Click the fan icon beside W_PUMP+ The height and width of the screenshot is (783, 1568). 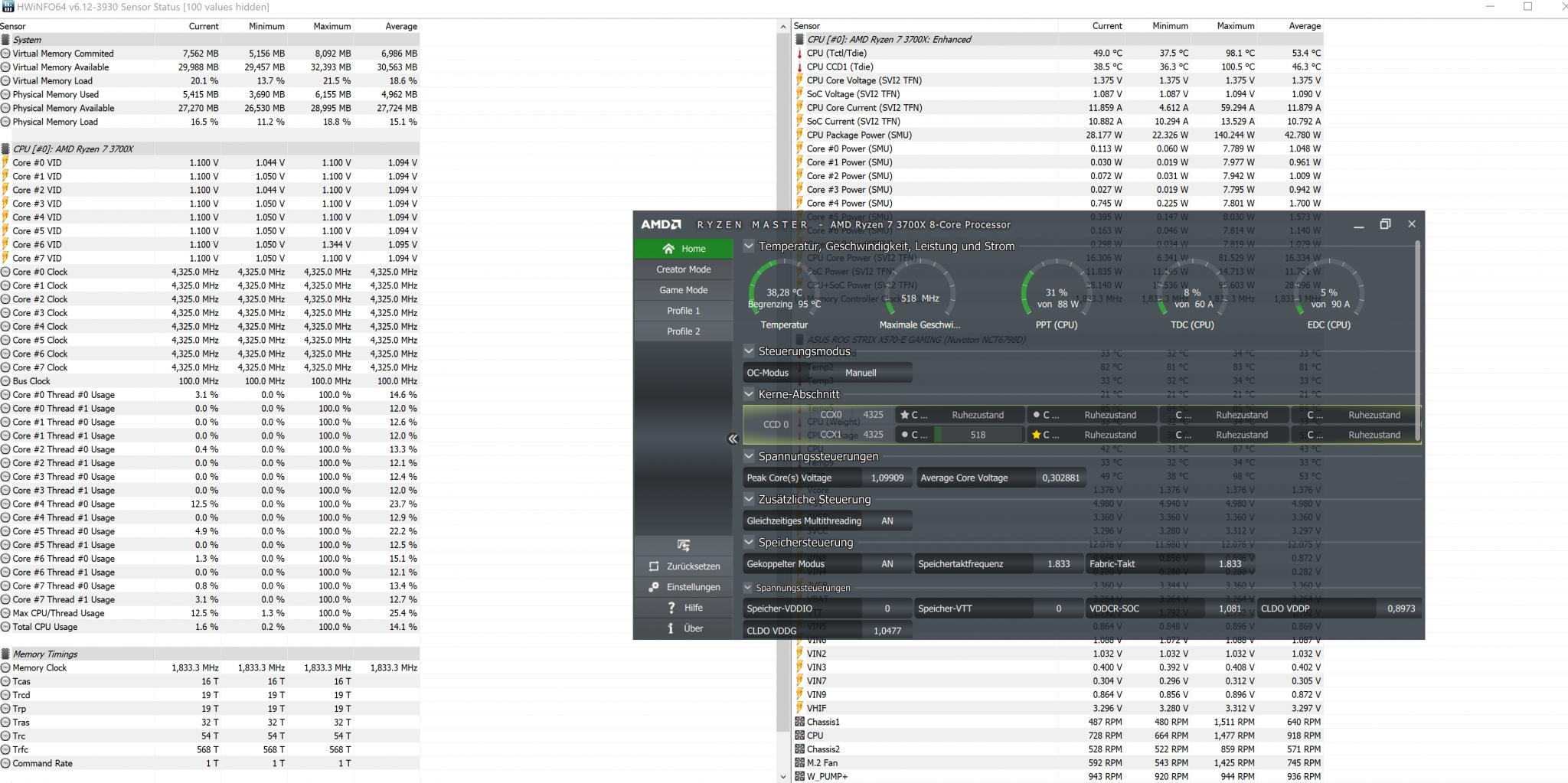click(799, 777)
